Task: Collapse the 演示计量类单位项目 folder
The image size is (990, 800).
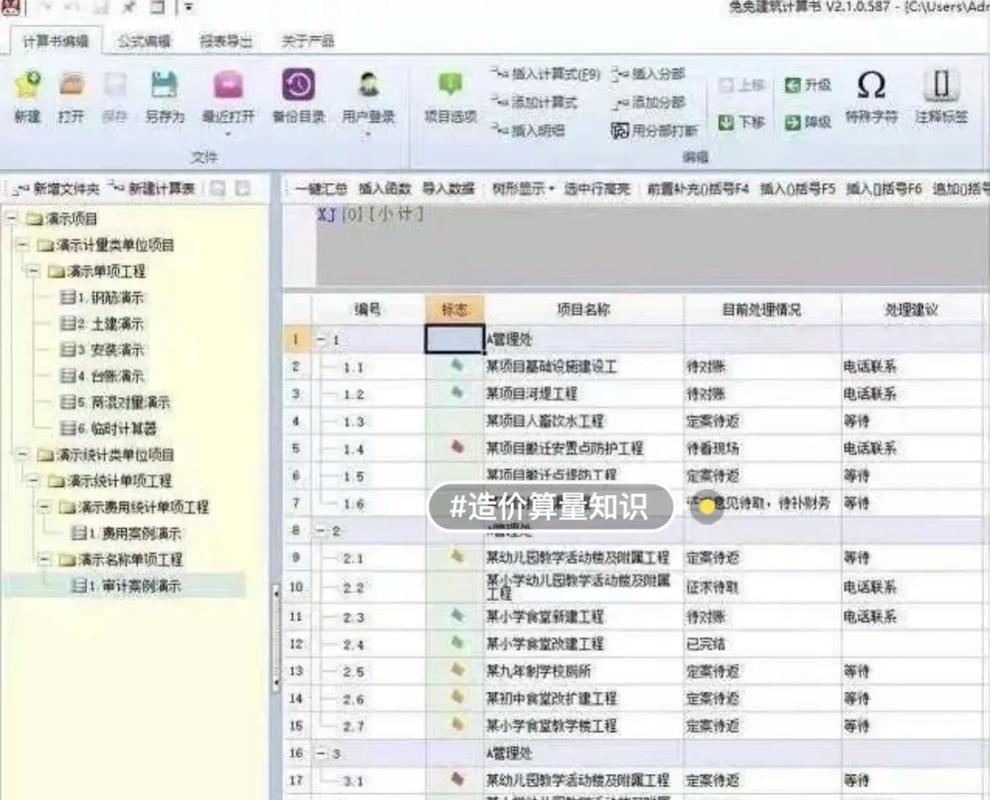Action: (23, 245)
